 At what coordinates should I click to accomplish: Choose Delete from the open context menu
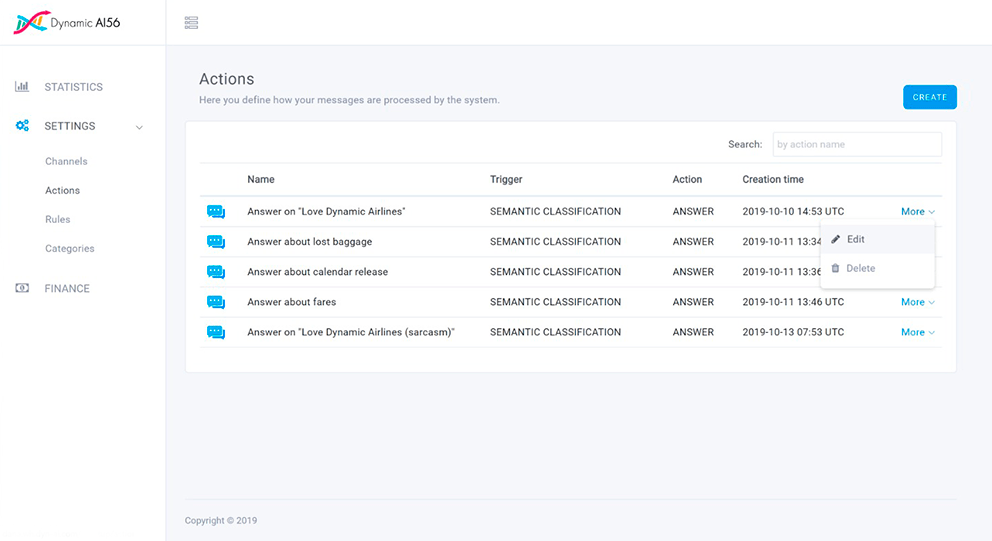pos(859,268)
